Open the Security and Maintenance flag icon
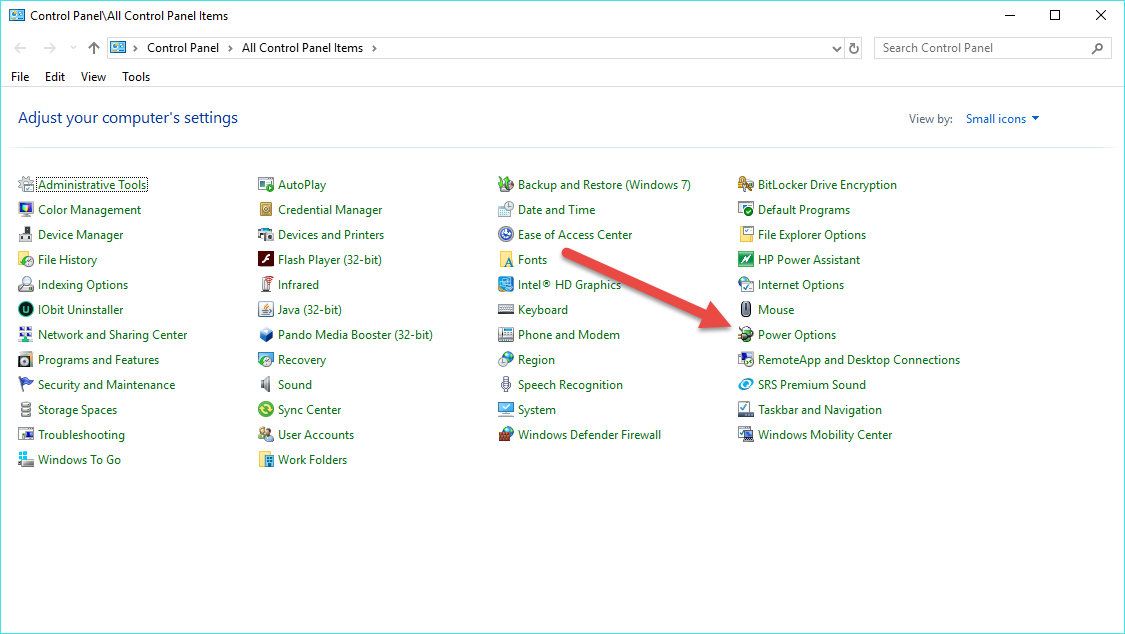1125x634 pixels. (x=26, y=384)
